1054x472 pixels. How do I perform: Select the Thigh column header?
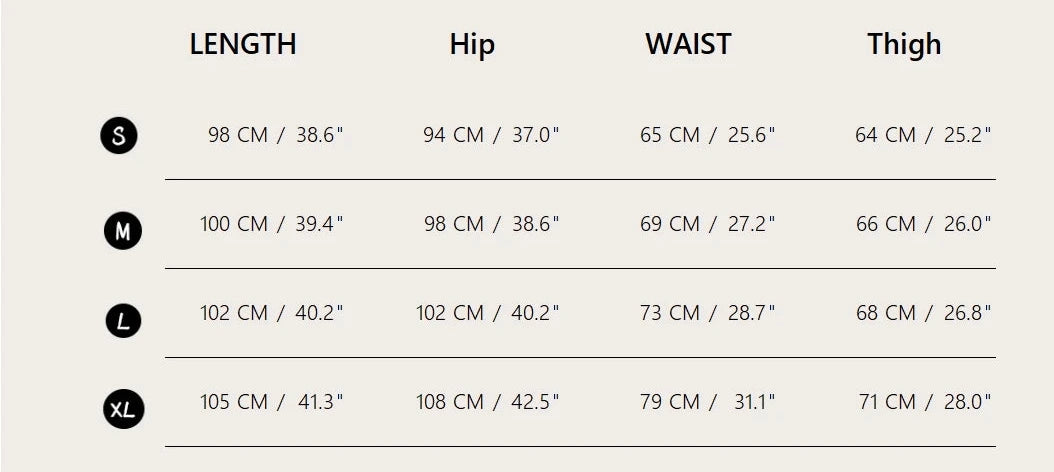[904, 44]
